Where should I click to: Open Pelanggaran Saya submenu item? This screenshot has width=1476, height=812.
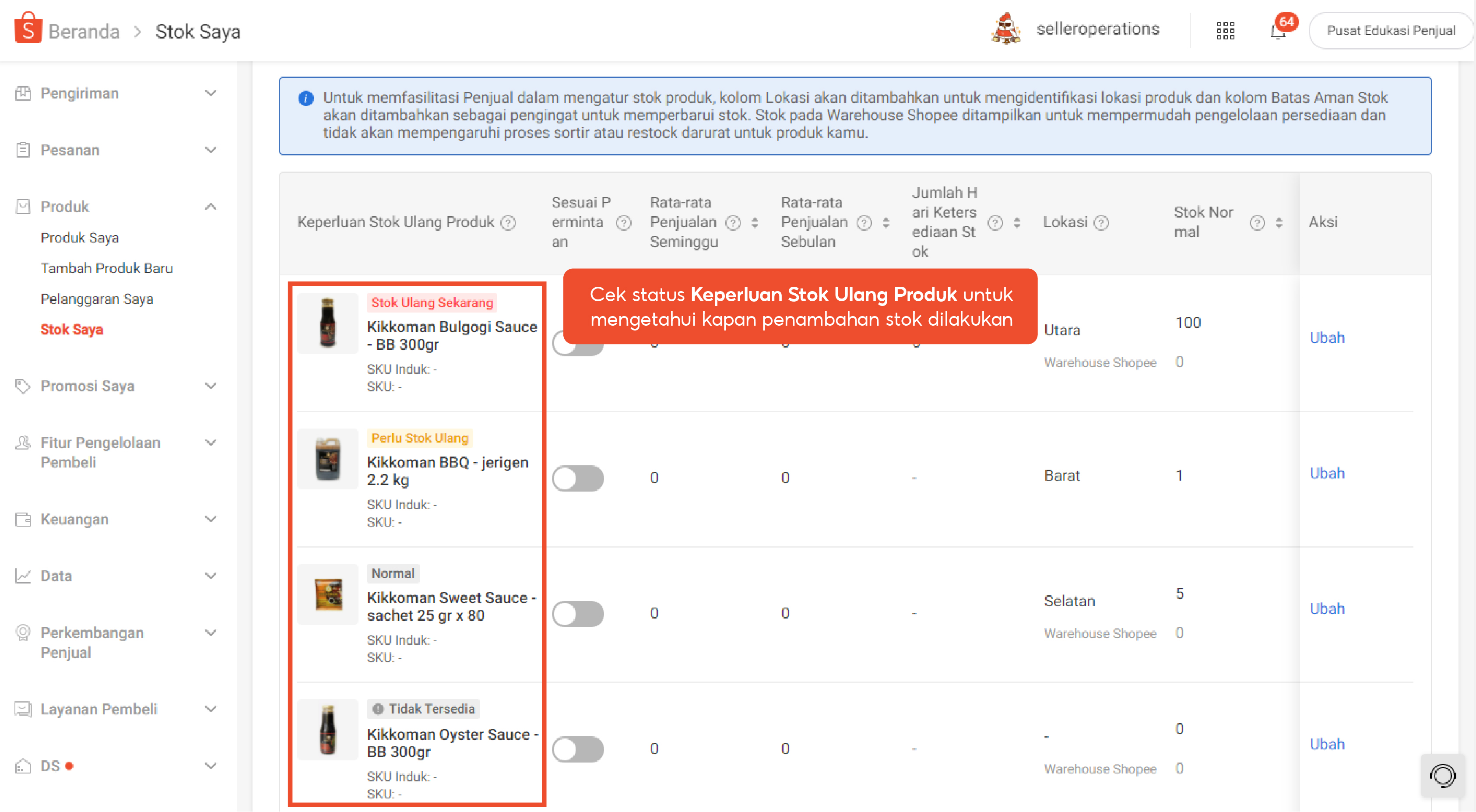97,299
